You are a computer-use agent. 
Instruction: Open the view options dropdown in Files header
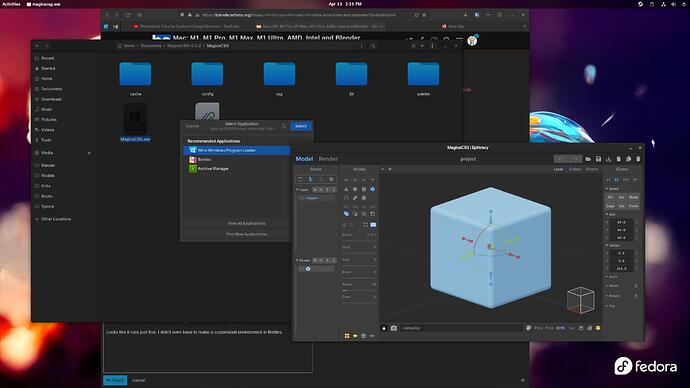click(x=422, y=46)
